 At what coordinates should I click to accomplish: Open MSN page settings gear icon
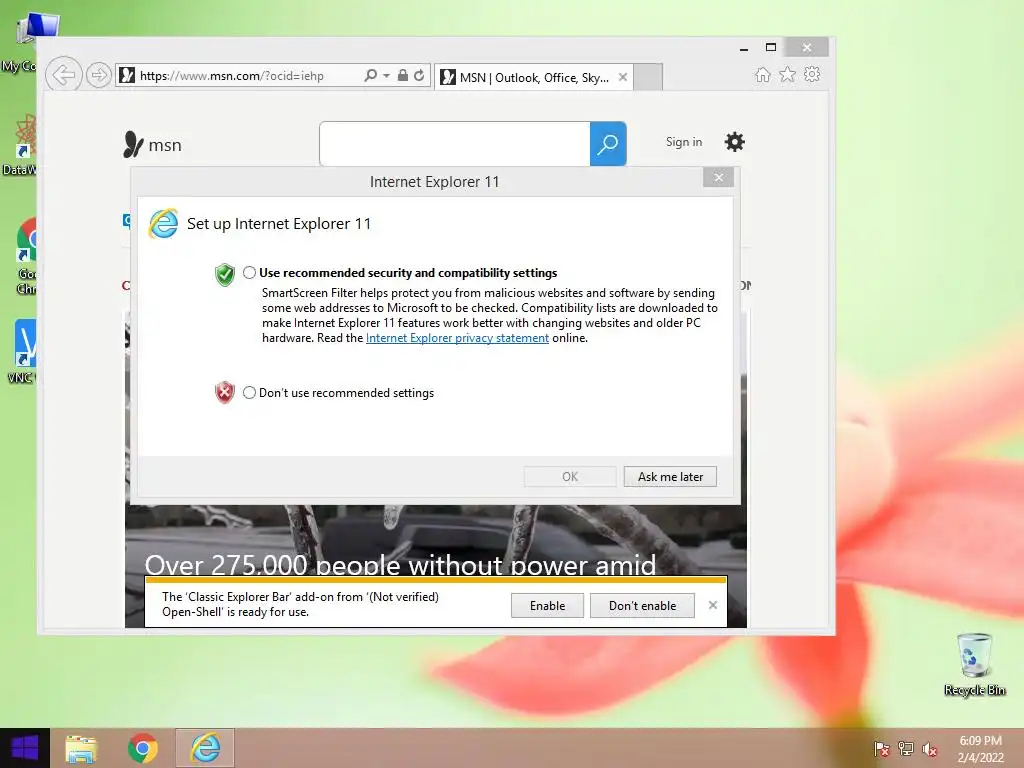(735, 142)
